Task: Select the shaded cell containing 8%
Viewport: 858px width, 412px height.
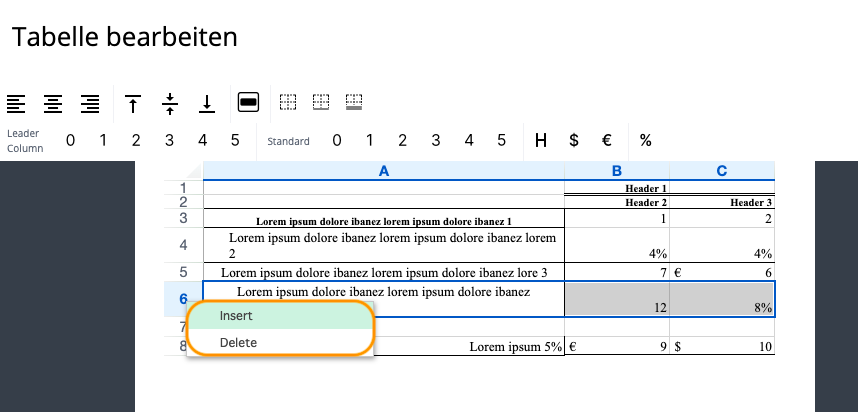Action: point(722,299)
